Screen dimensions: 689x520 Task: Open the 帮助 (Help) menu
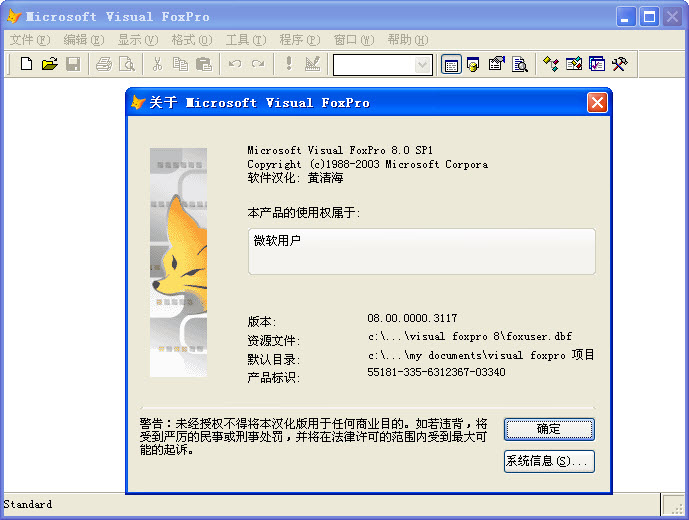pos(407,40)
